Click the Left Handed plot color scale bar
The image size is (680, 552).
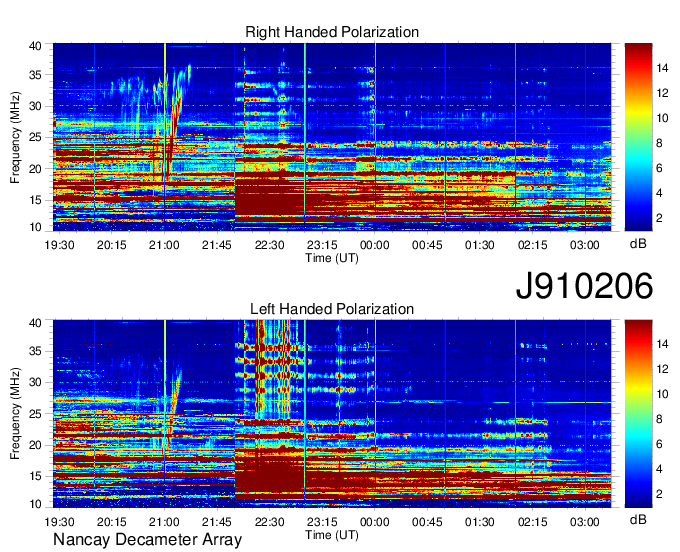(638, 414)
